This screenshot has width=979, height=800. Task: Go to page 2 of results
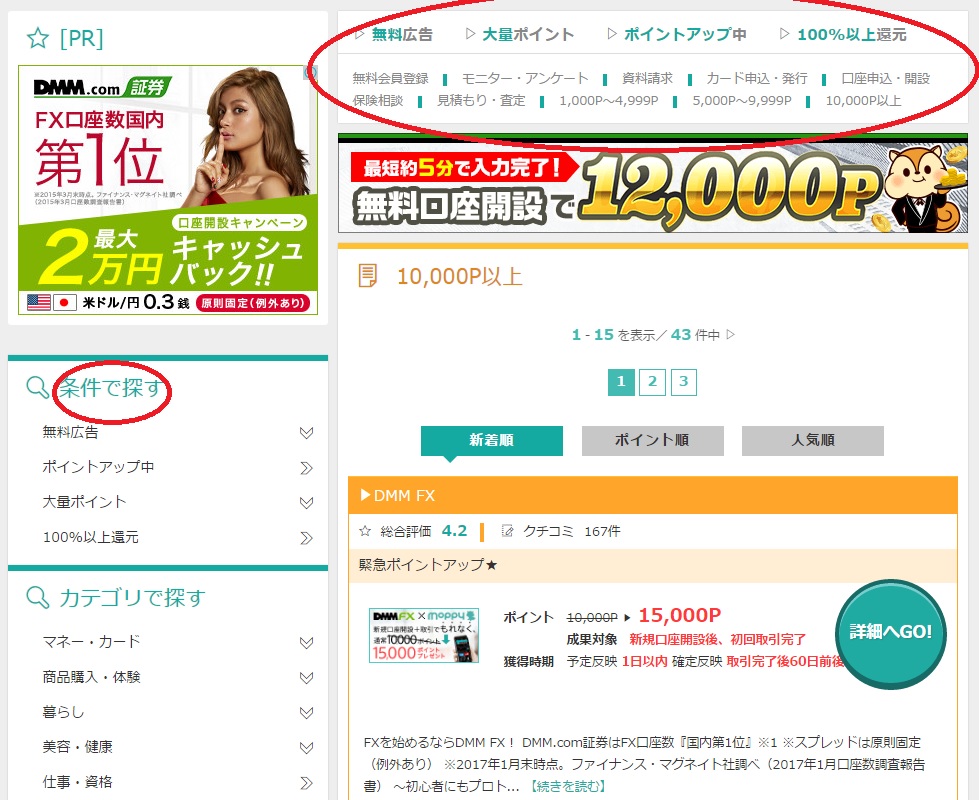(652, 382)
